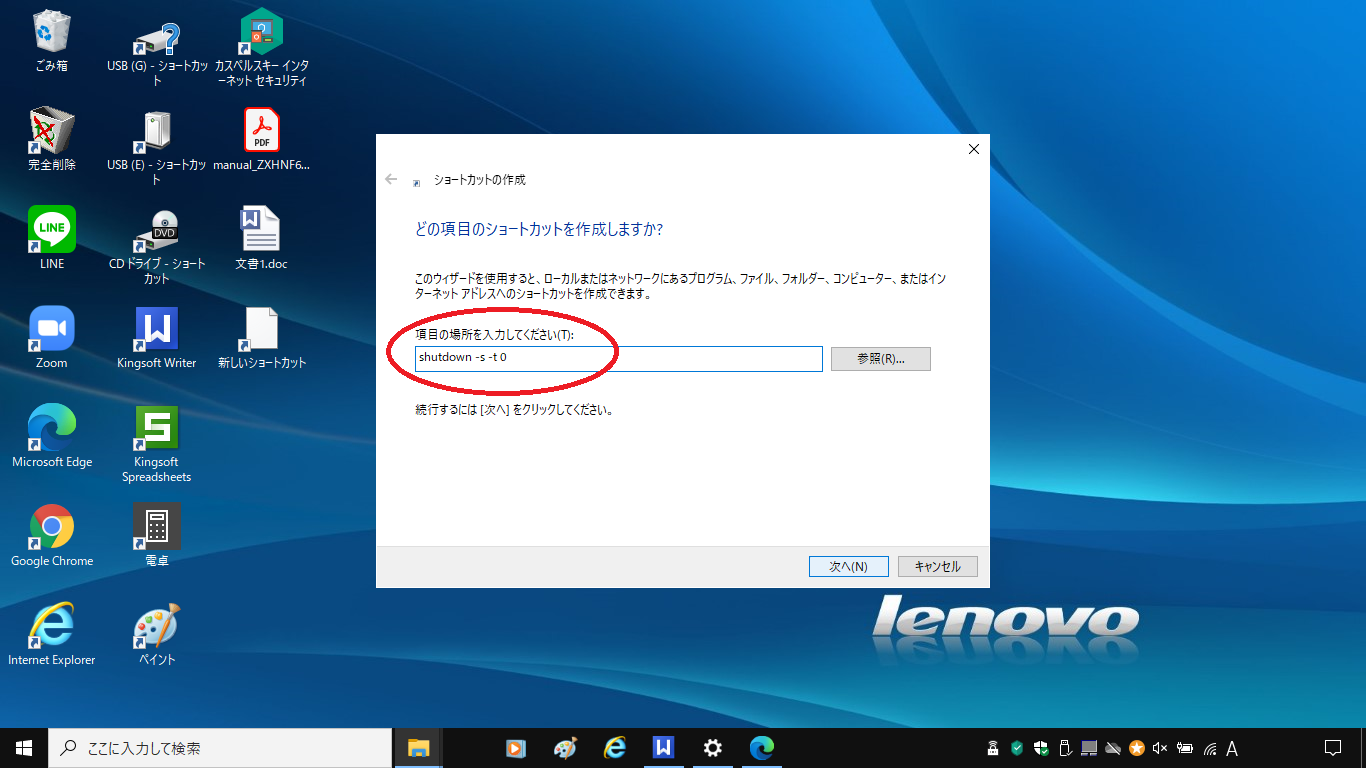The height and width of the screenshot is (768, 1366).
Task: Toggle the IME input mode A
Action: tap(1232, 748)
